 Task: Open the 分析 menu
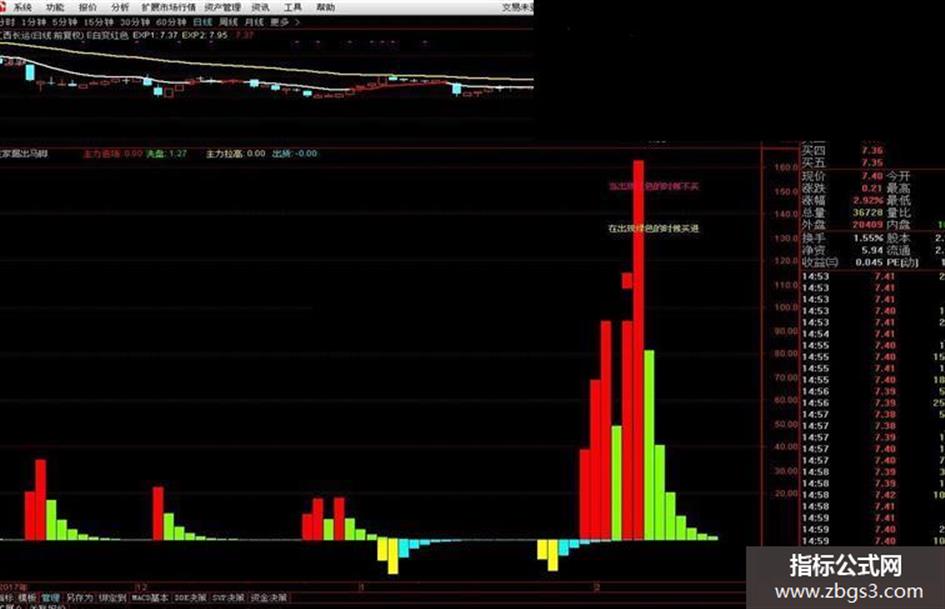[x=120, y=7]
